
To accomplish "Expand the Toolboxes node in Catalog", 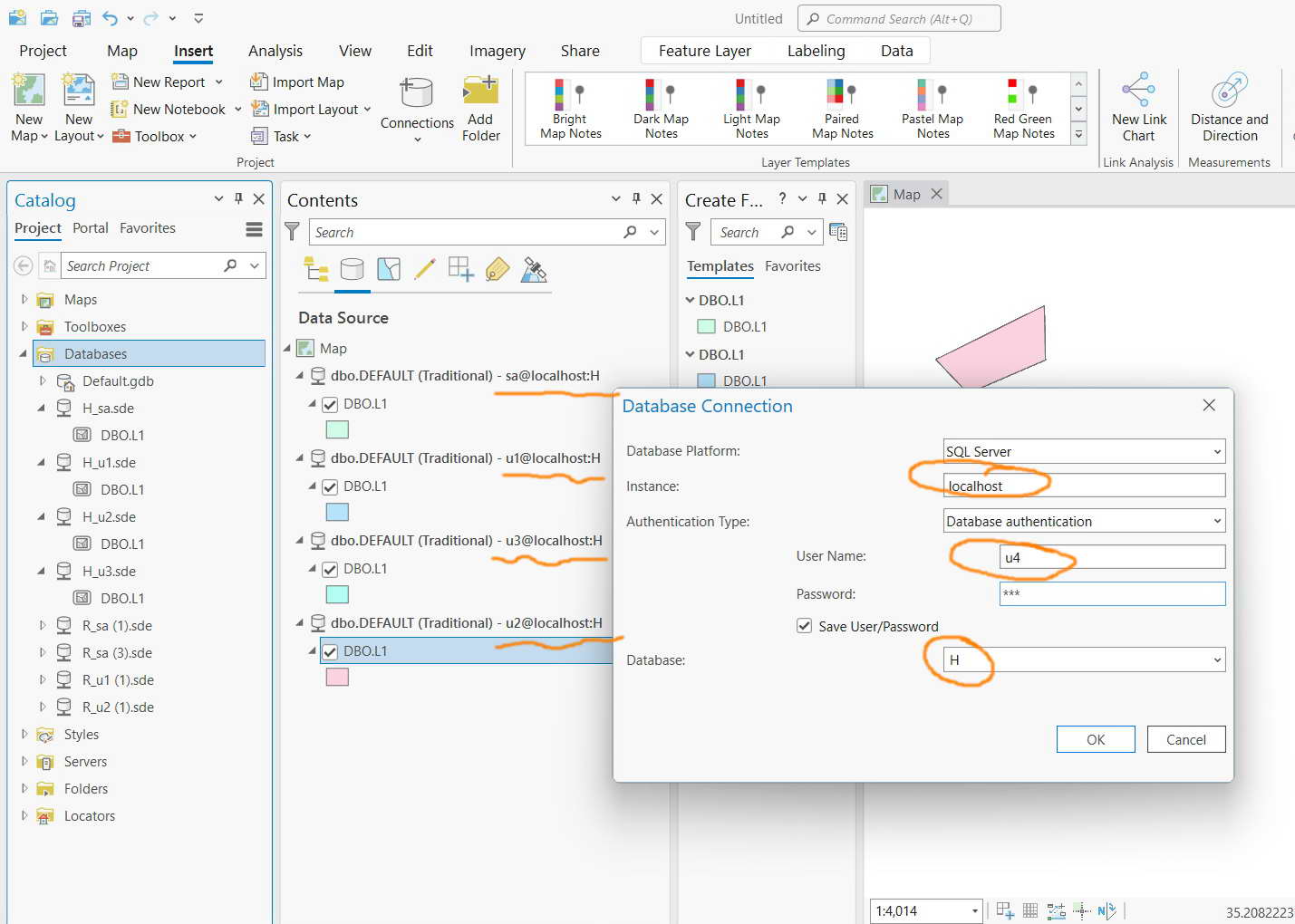I will [x=24, y=326].
